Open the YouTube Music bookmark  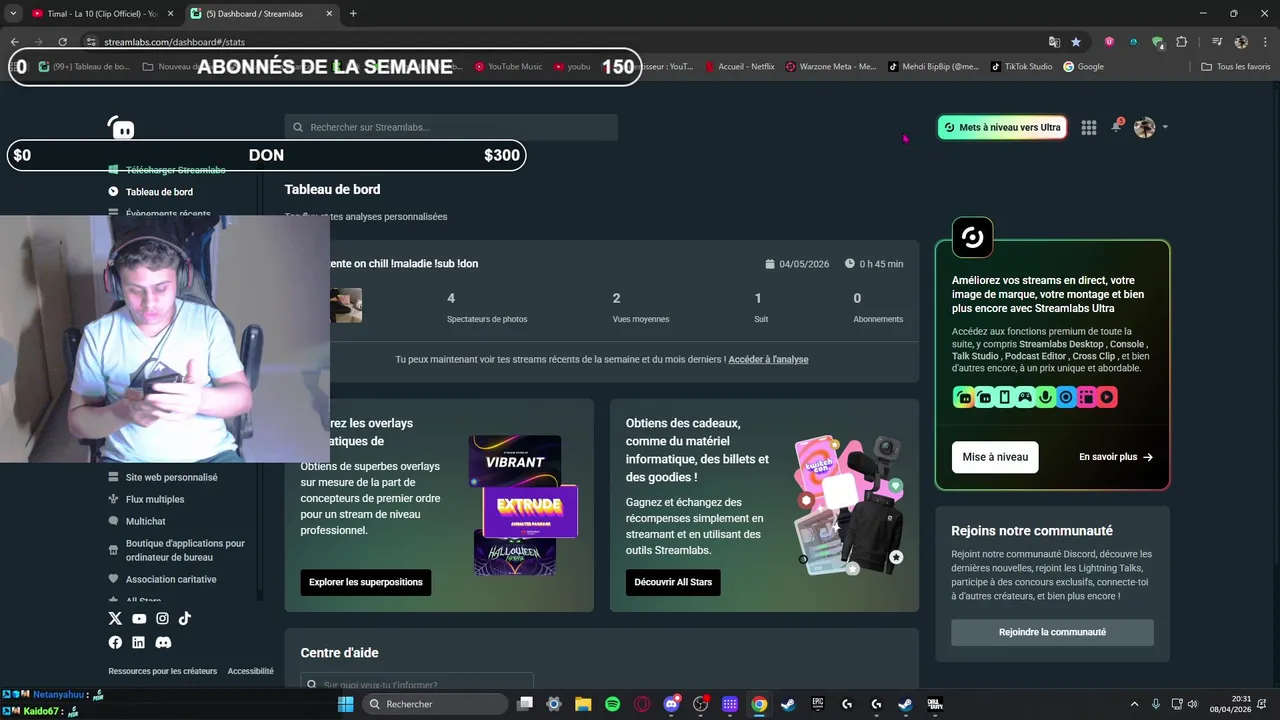pyautogui.click(x=509, y=67)
